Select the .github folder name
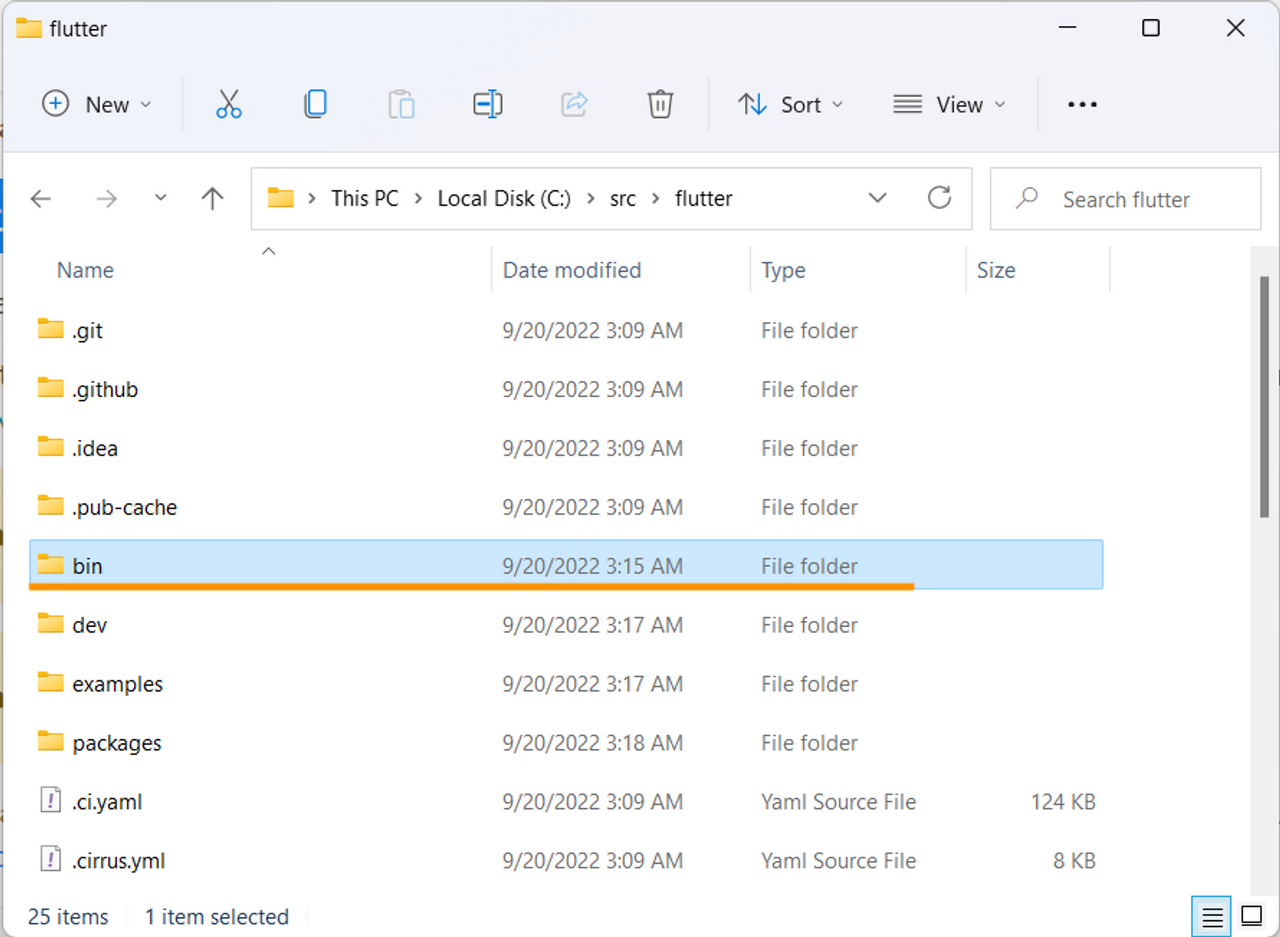 click(x=105, y=390)
